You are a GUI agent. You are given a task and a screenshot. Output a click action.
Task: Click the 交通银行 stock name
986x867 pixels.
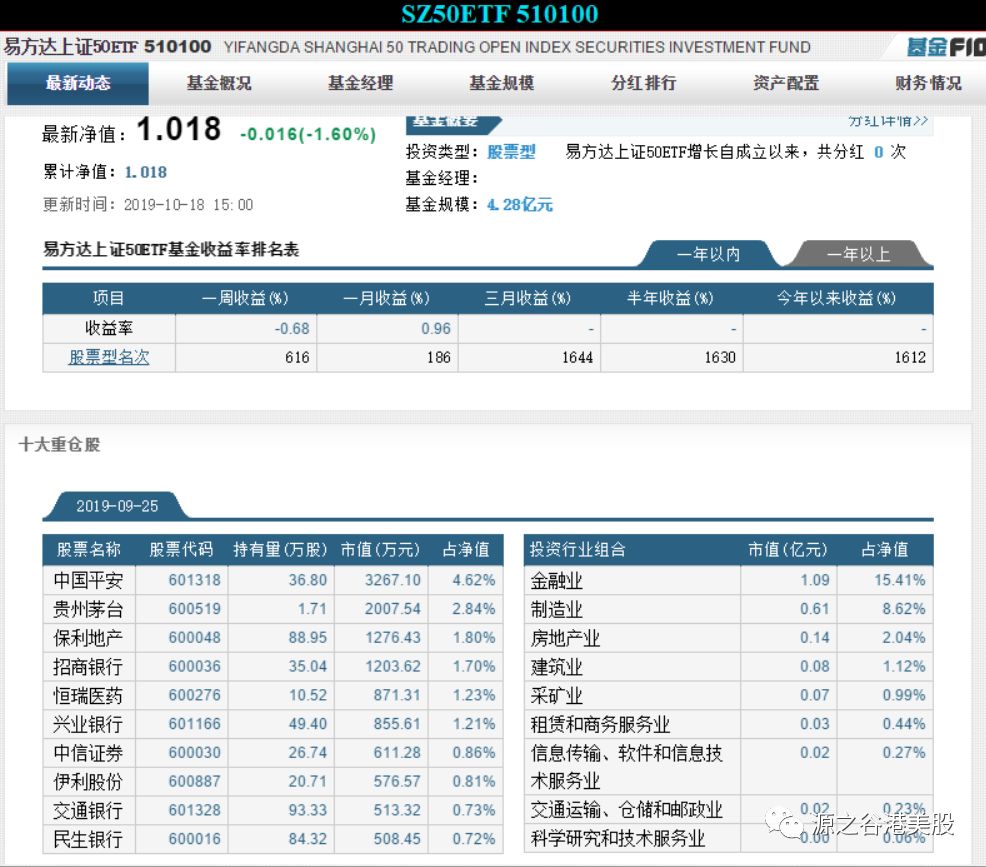click(88, 810)
